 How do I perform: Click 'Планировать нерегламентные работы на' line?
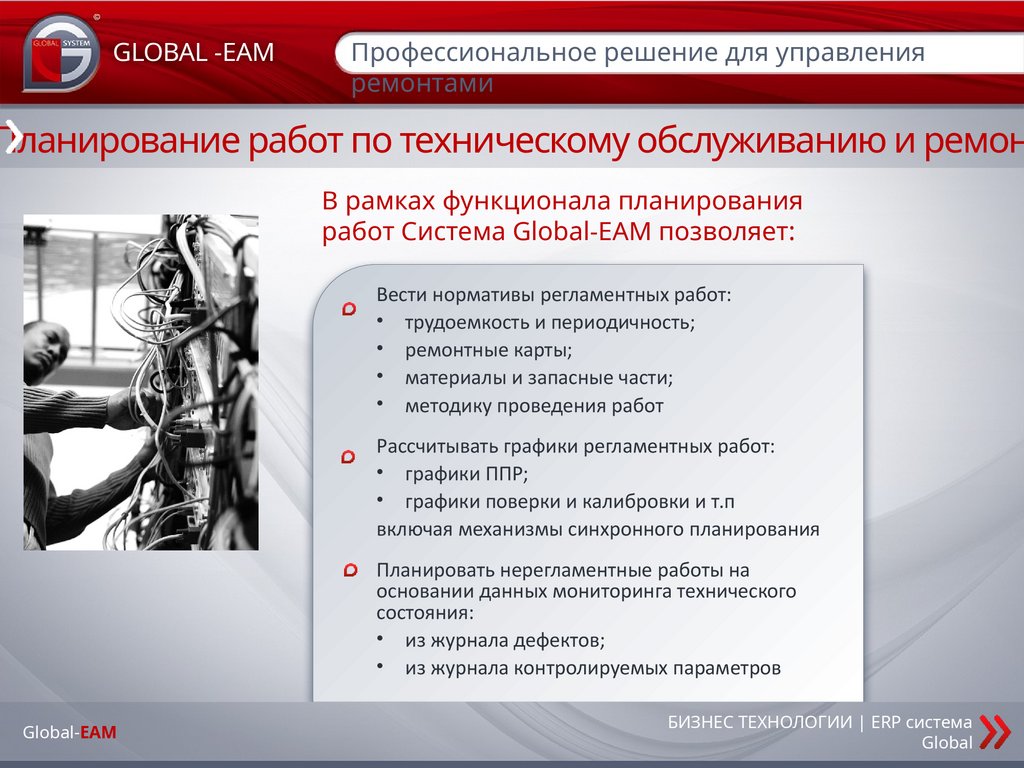click(x=563, y=570)
